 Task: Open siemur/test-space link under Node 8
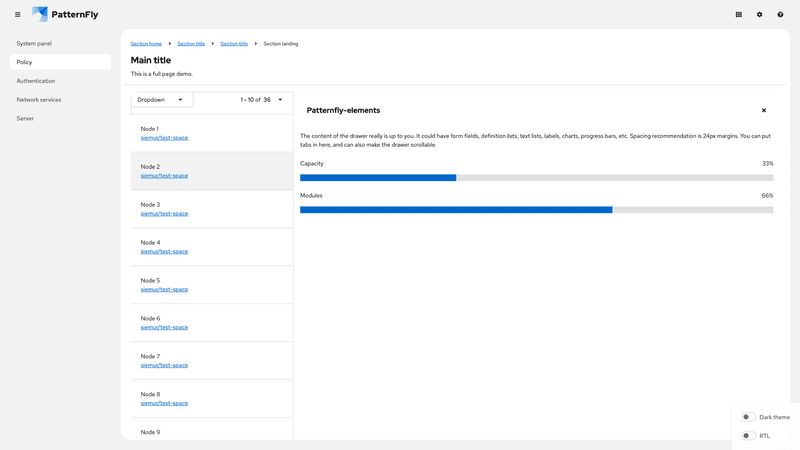[164, 403]
